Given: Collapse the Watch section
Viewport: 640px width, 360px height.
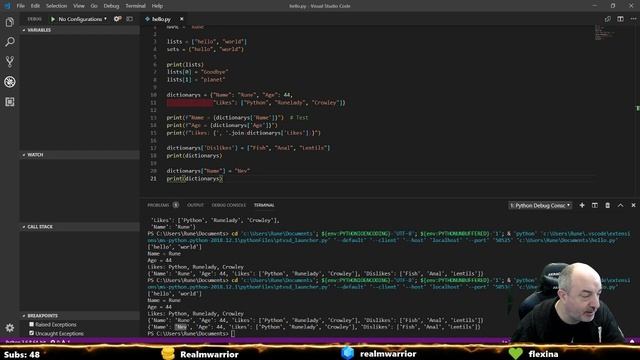Looking at the screenshot, I should pyautogui.click(x=80, y=155).
